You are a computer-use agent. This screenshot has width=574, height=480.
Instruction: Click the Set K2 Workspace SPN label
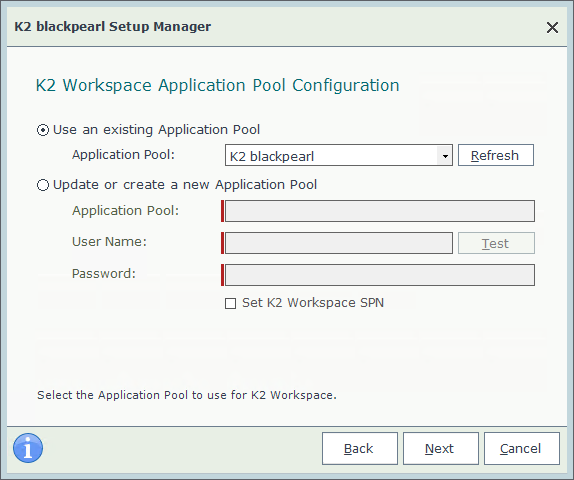(313, 303)
